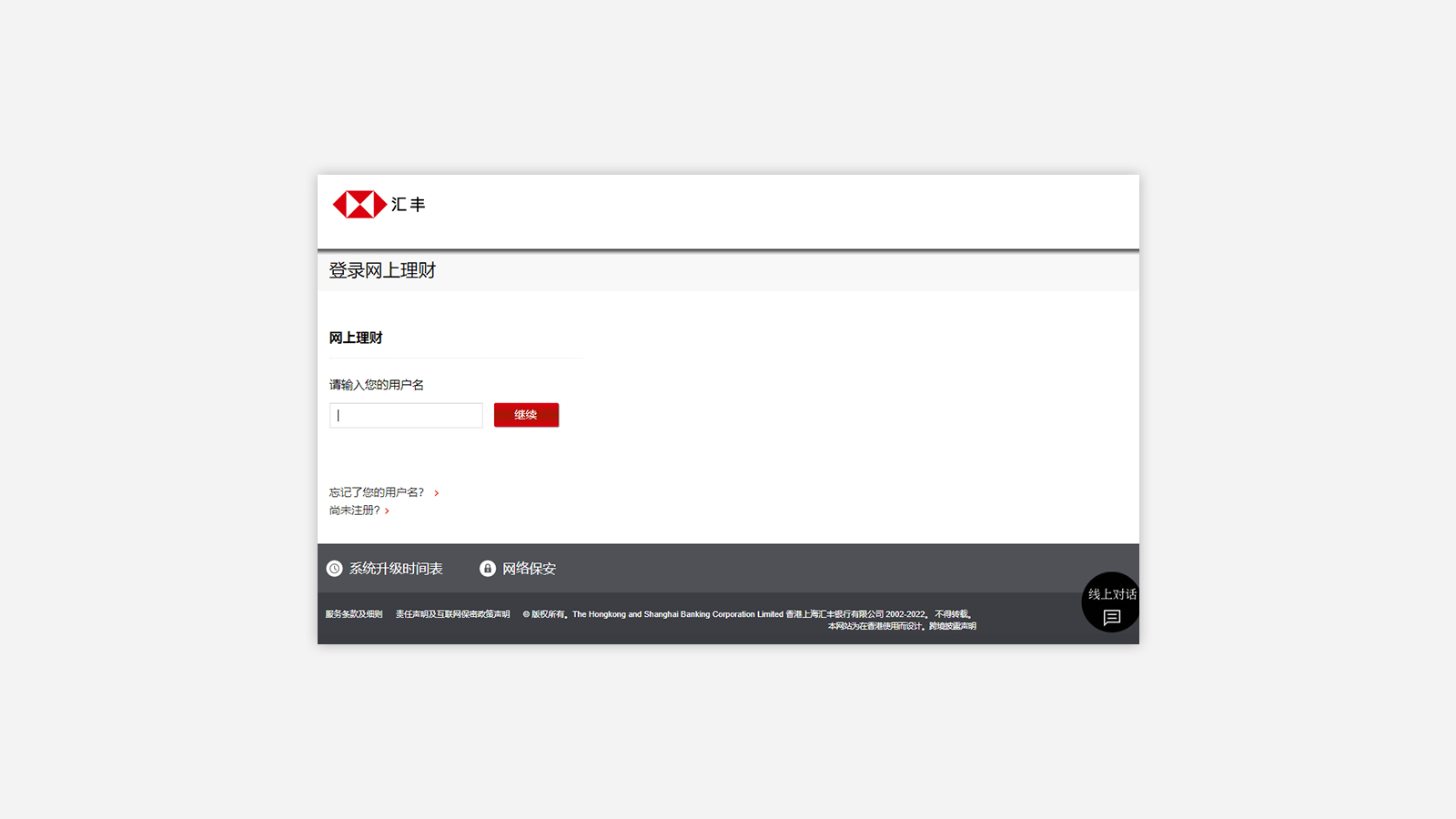
Task: Click the HSBC hexagon logo
Action: (359, 205)
